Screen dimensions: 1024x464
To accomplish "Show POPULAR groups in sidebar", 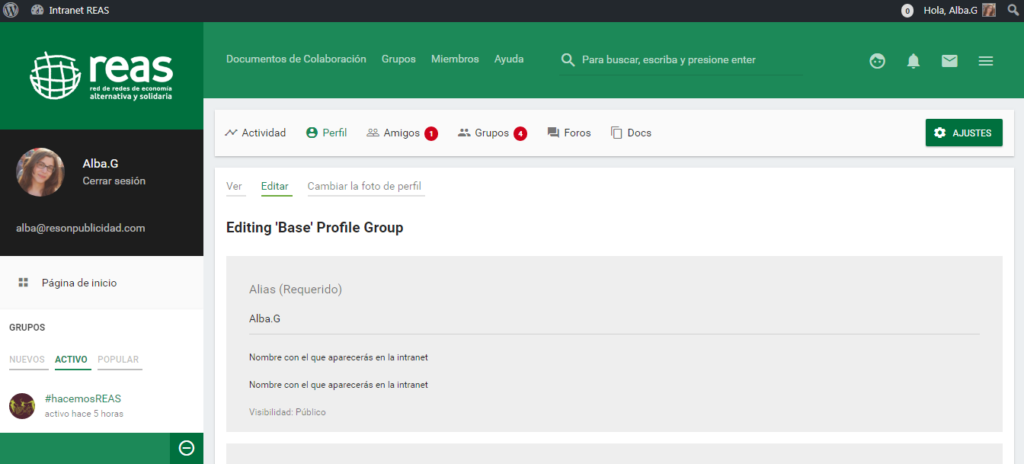I will [118, 360].
